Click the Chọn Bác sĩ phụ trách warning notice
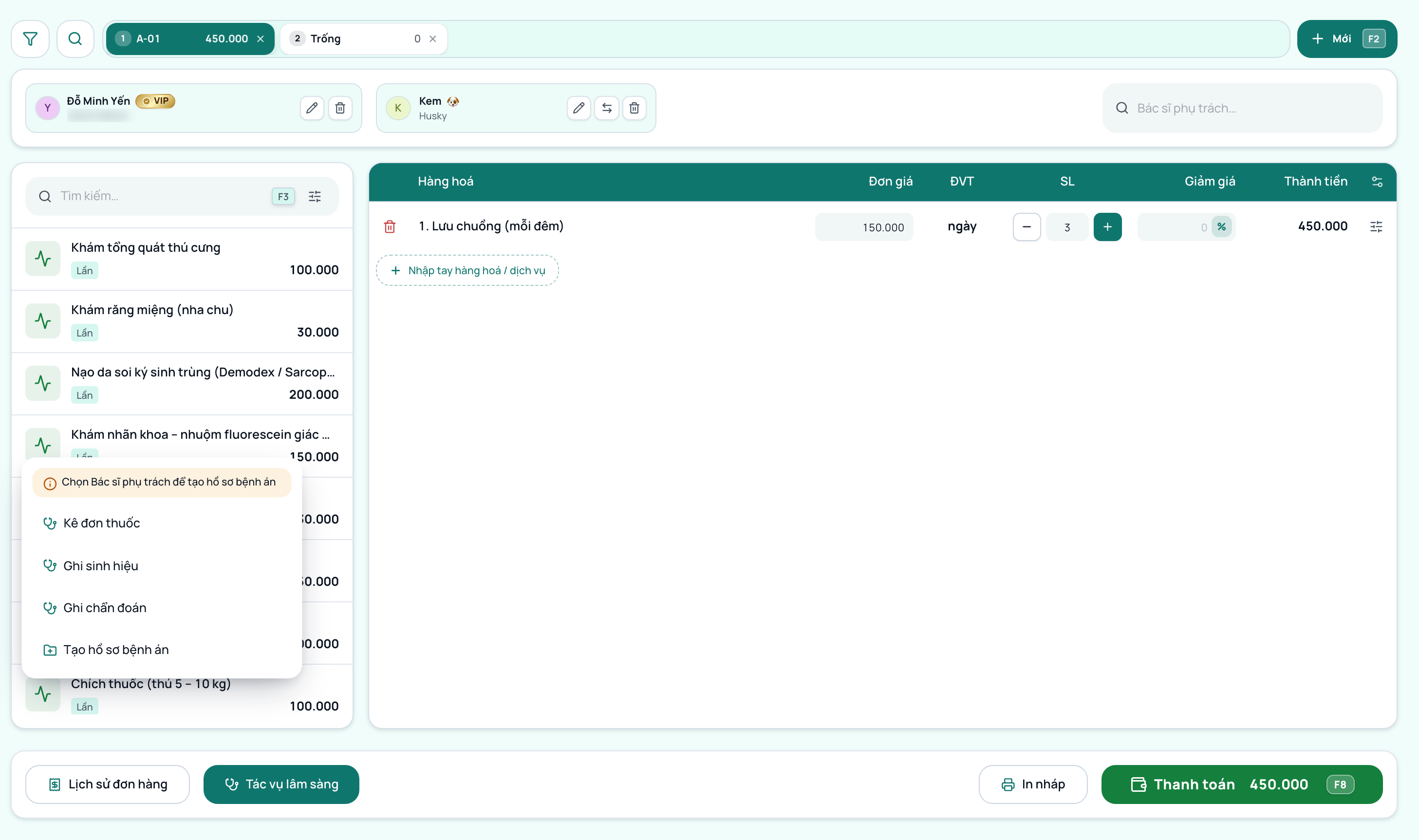This screenshot has height=840, width=1419. (x=161, y=482)
